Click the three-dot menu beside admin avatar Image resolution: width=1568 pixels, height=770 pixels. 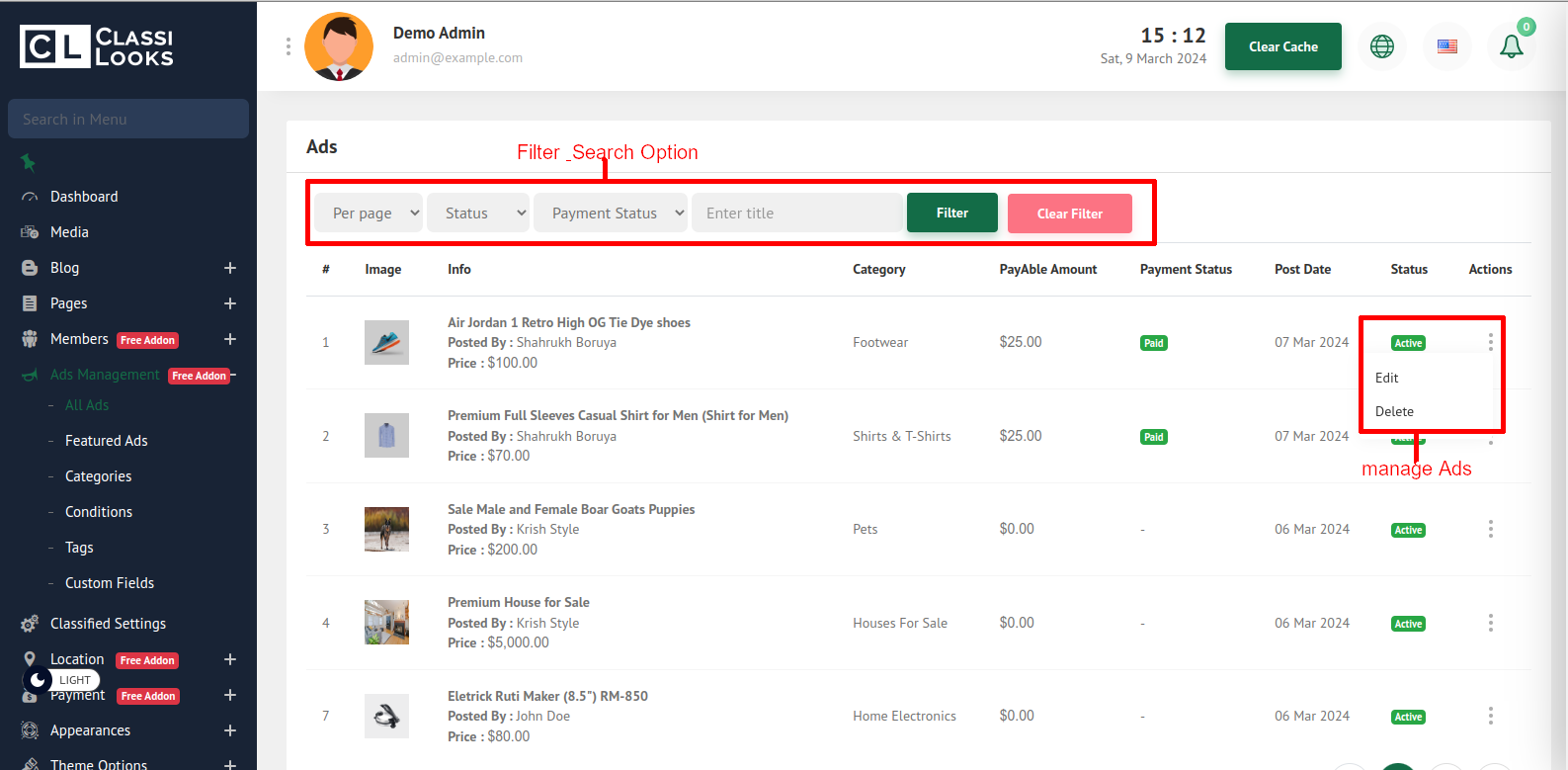click(x=288, y=46)
